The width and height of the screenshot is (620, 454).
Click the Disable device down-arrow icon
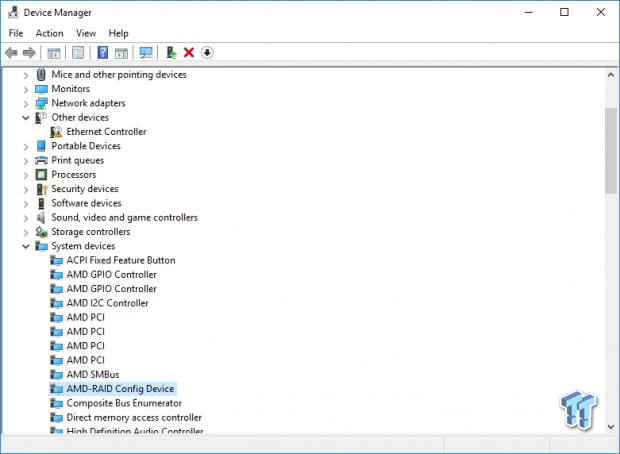click(207, 52)
